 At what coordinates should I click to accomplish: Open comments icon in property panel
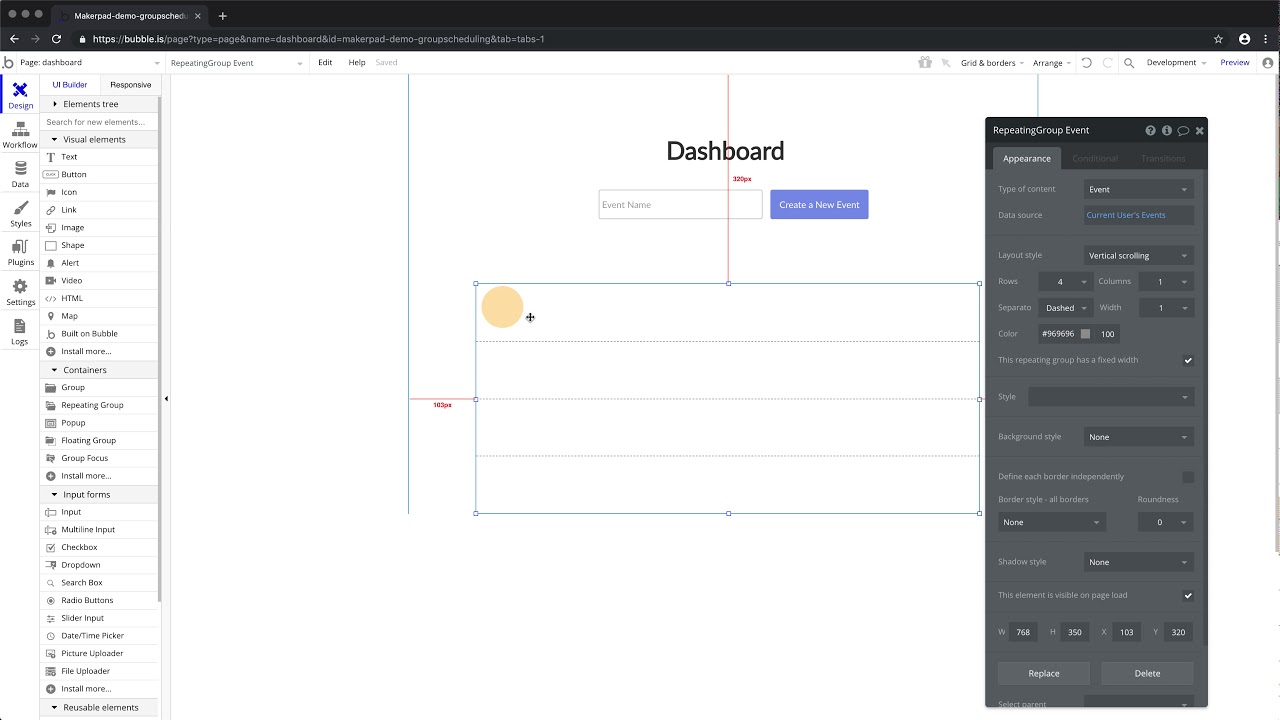[1183, 130]
